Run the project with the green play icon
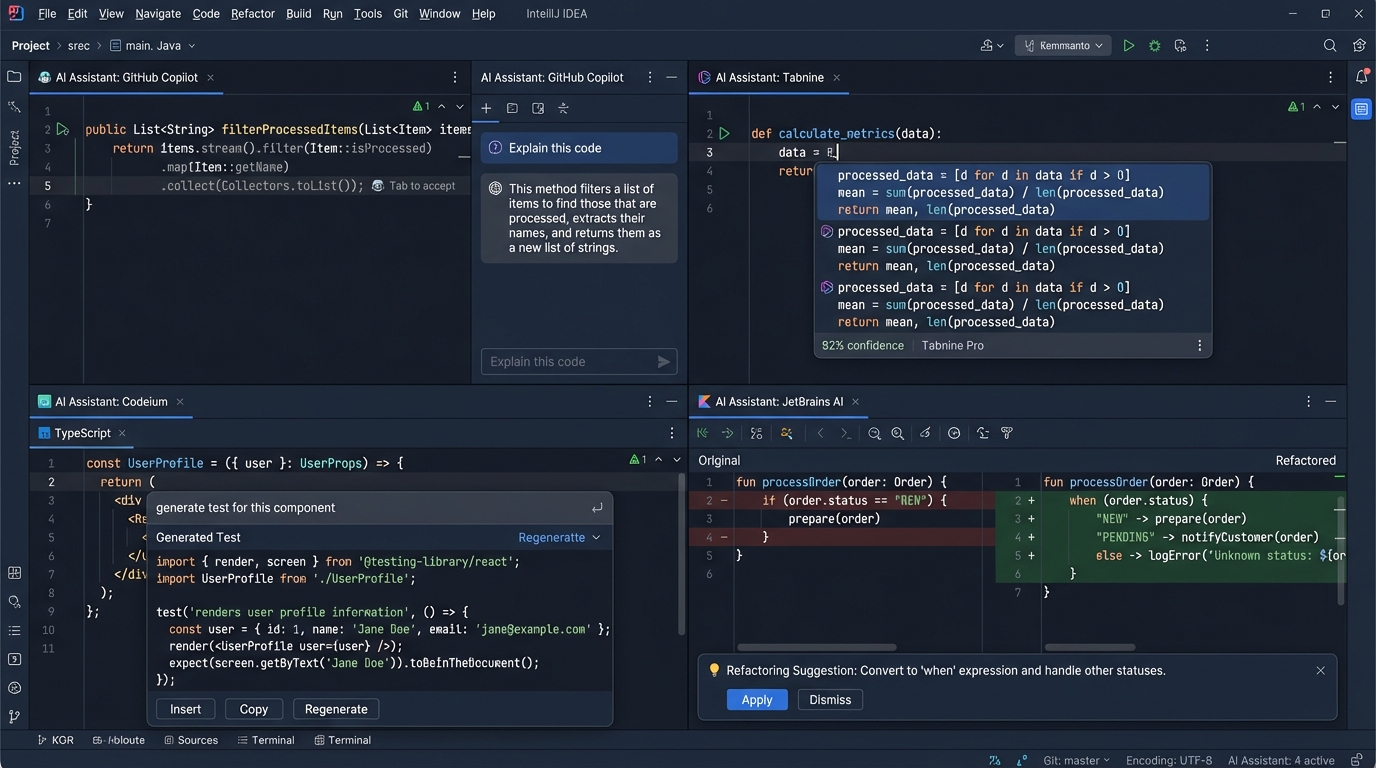1376x768 pixels. (x=1129, y=45)
